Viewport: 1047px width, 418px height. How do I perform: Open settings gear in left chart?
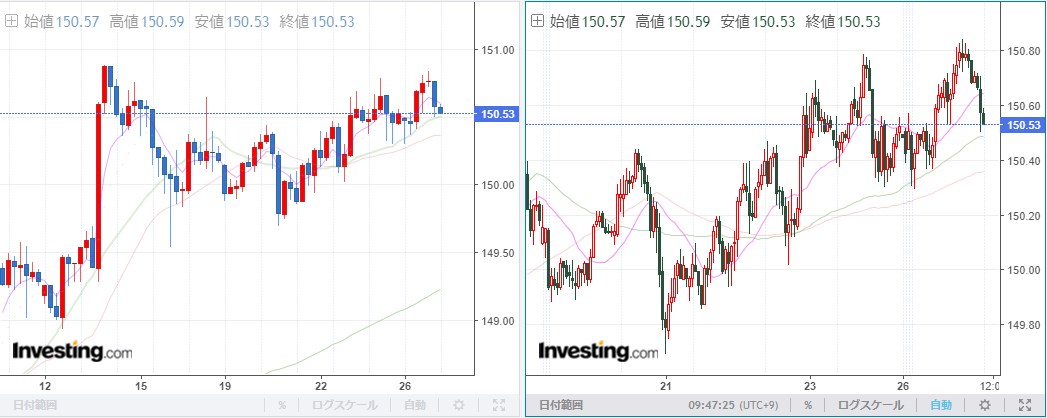pos(459,405)
